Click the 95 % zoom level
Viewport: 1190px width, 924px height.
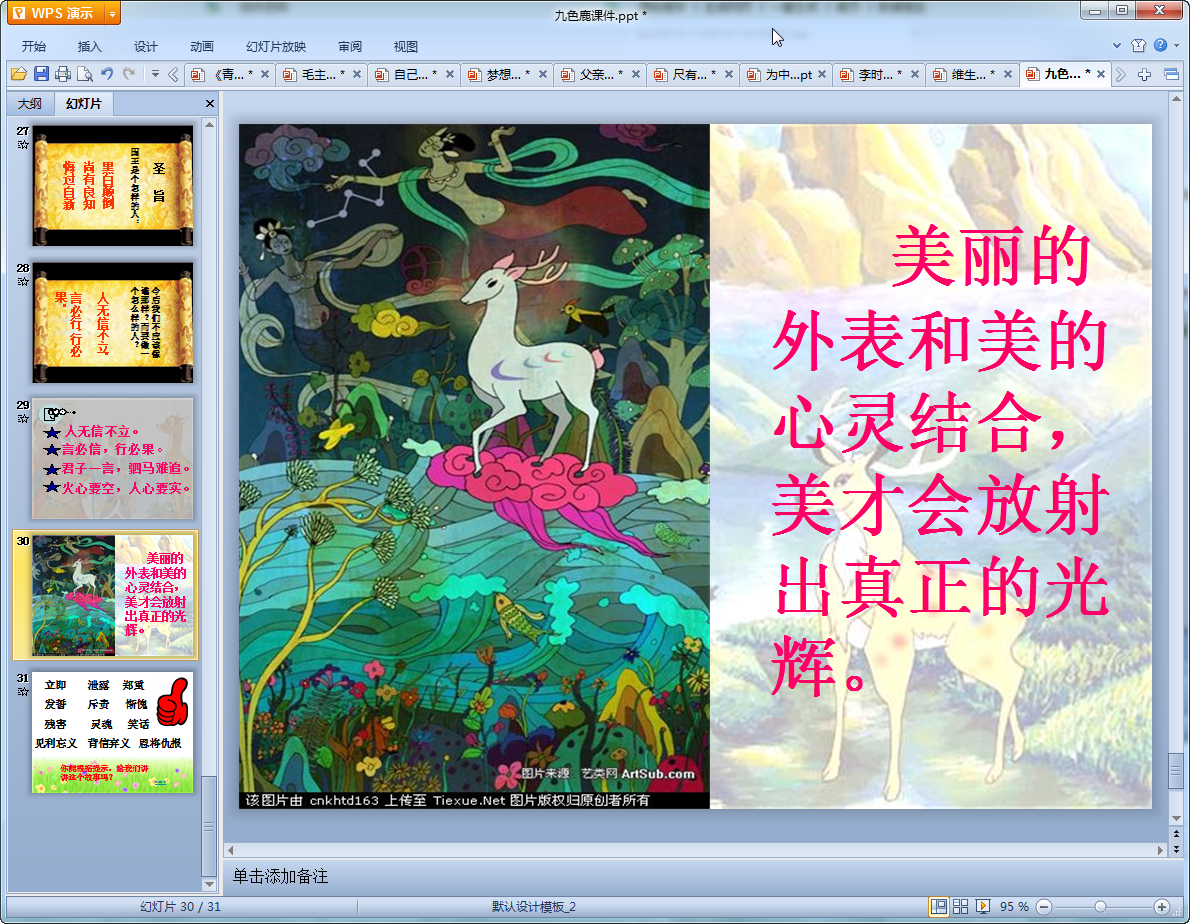pyautogui.click(x=1014, y=907)
